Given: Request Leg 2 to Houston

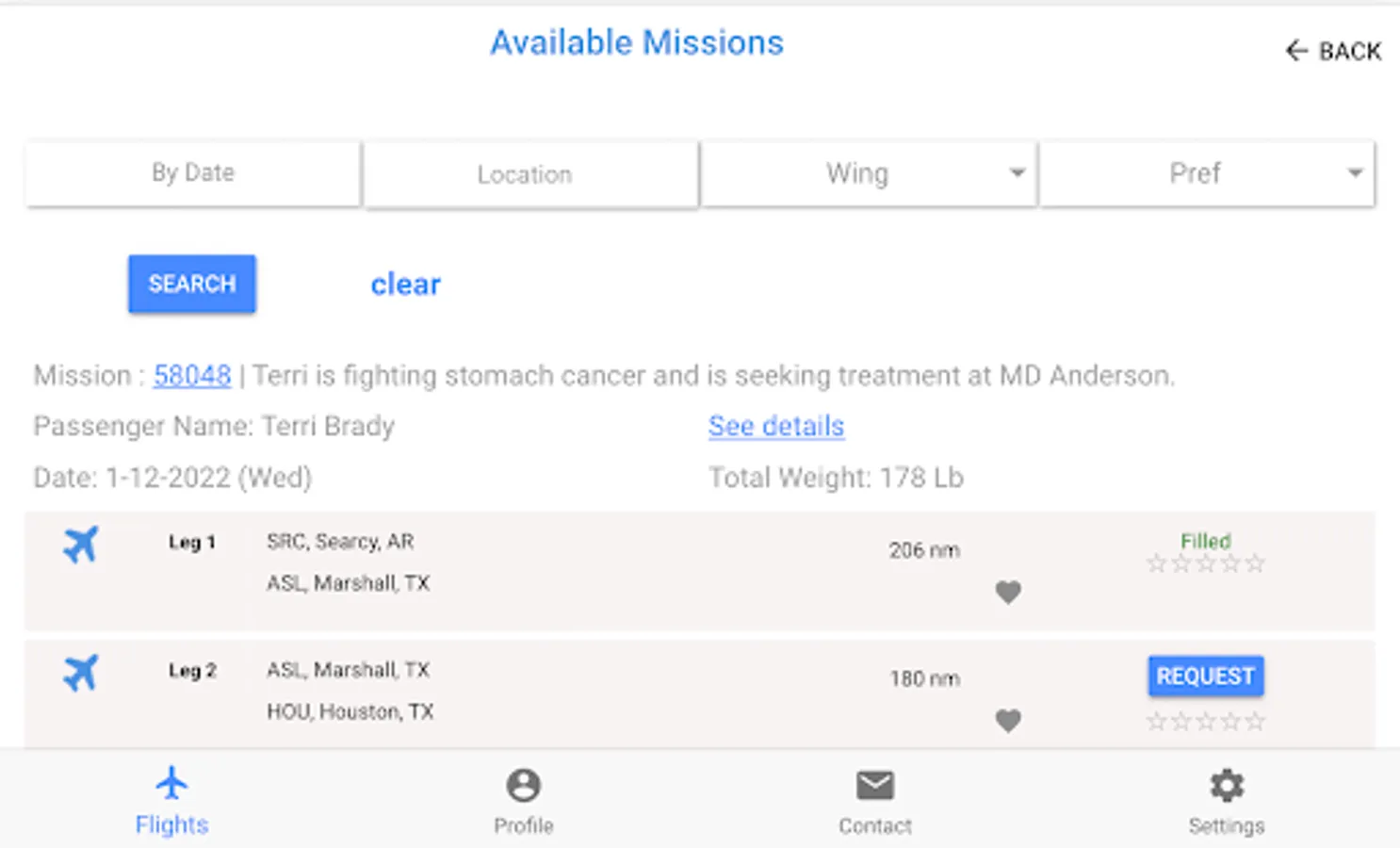Looking at the screenshot, I should point(1205,677).
